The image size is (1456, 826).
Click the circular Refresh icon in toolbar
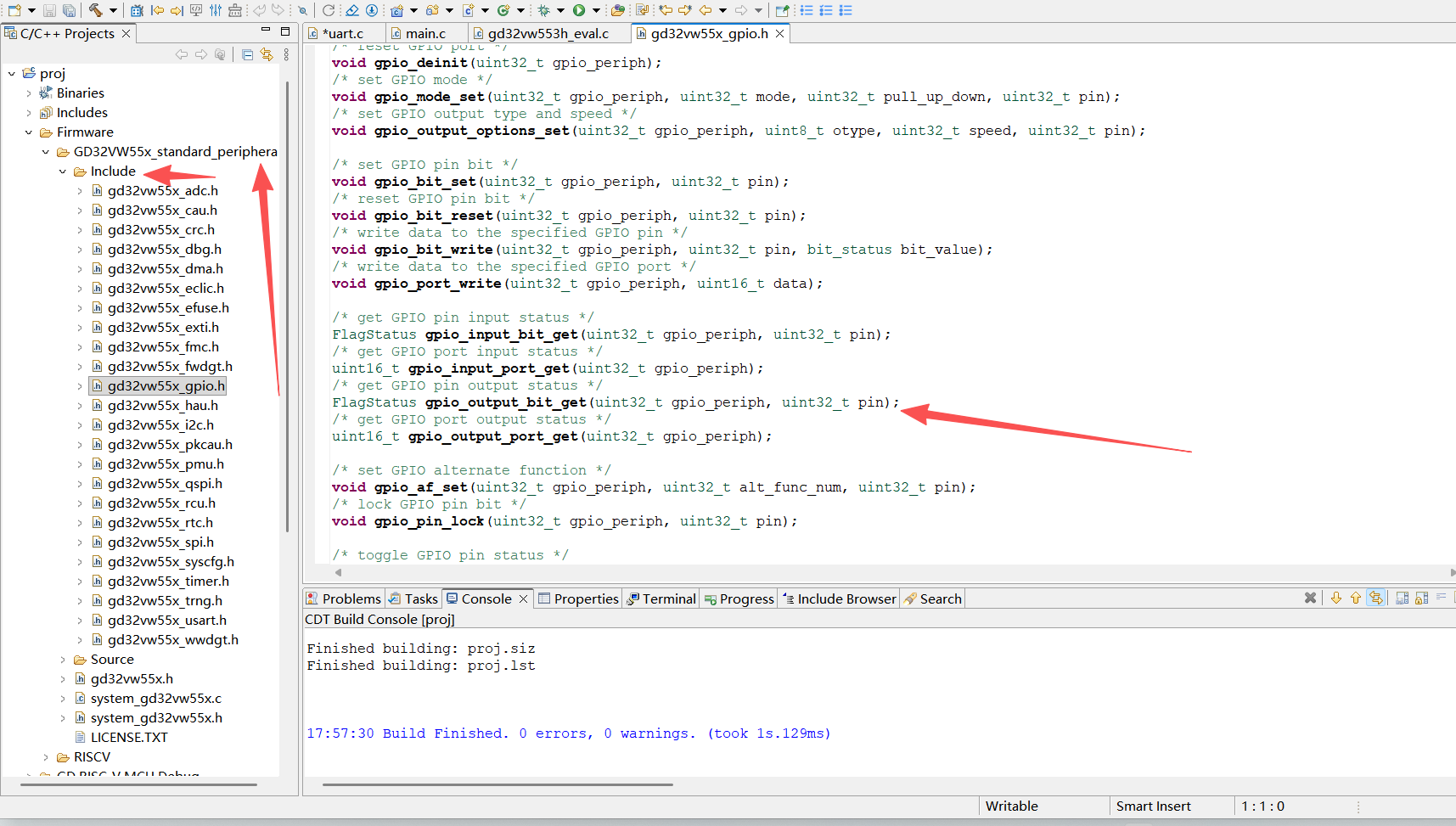pos(328,10)
